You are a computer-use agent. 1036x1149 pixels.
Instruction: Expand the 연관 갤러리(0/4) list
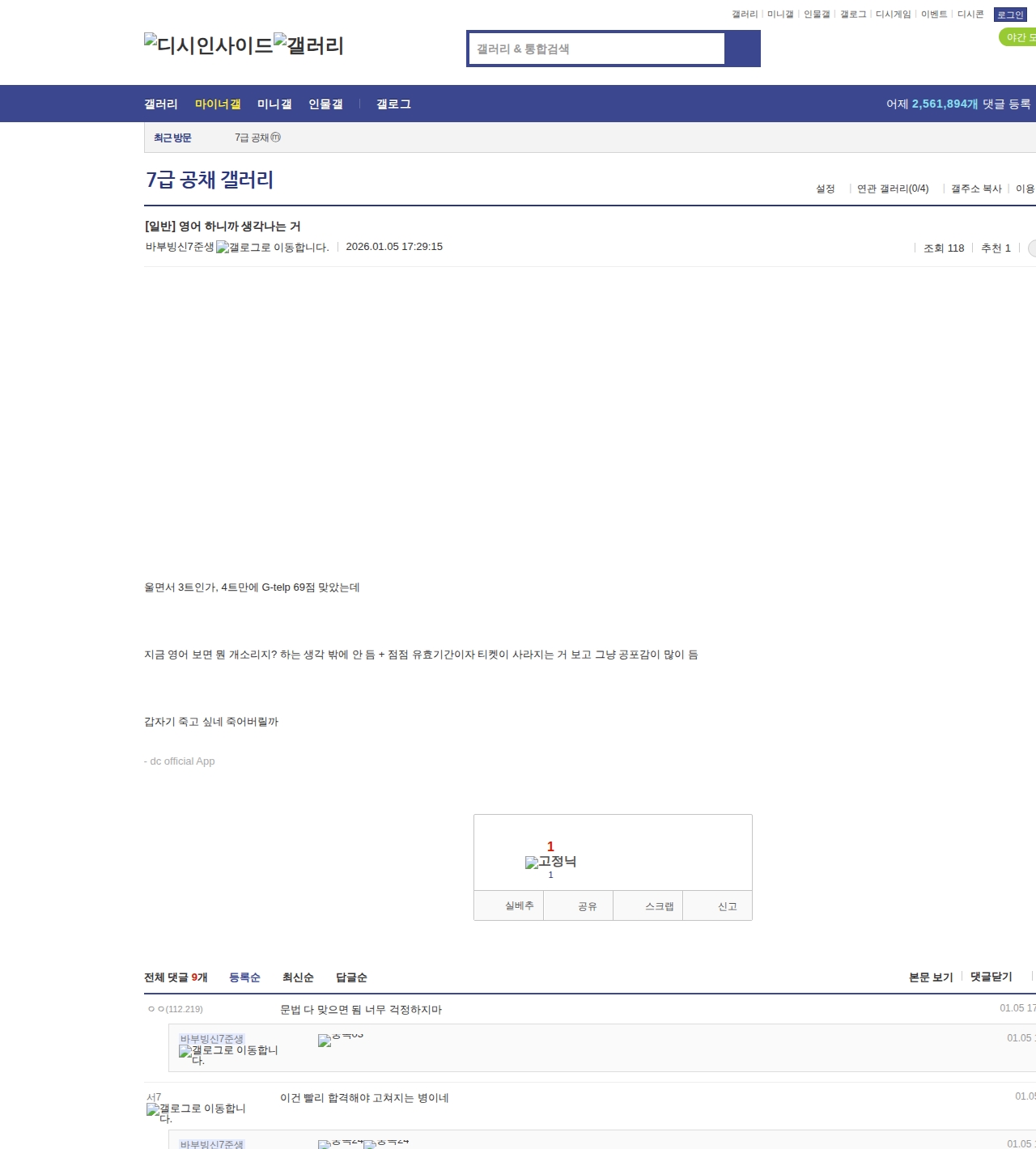pos(892,189)
